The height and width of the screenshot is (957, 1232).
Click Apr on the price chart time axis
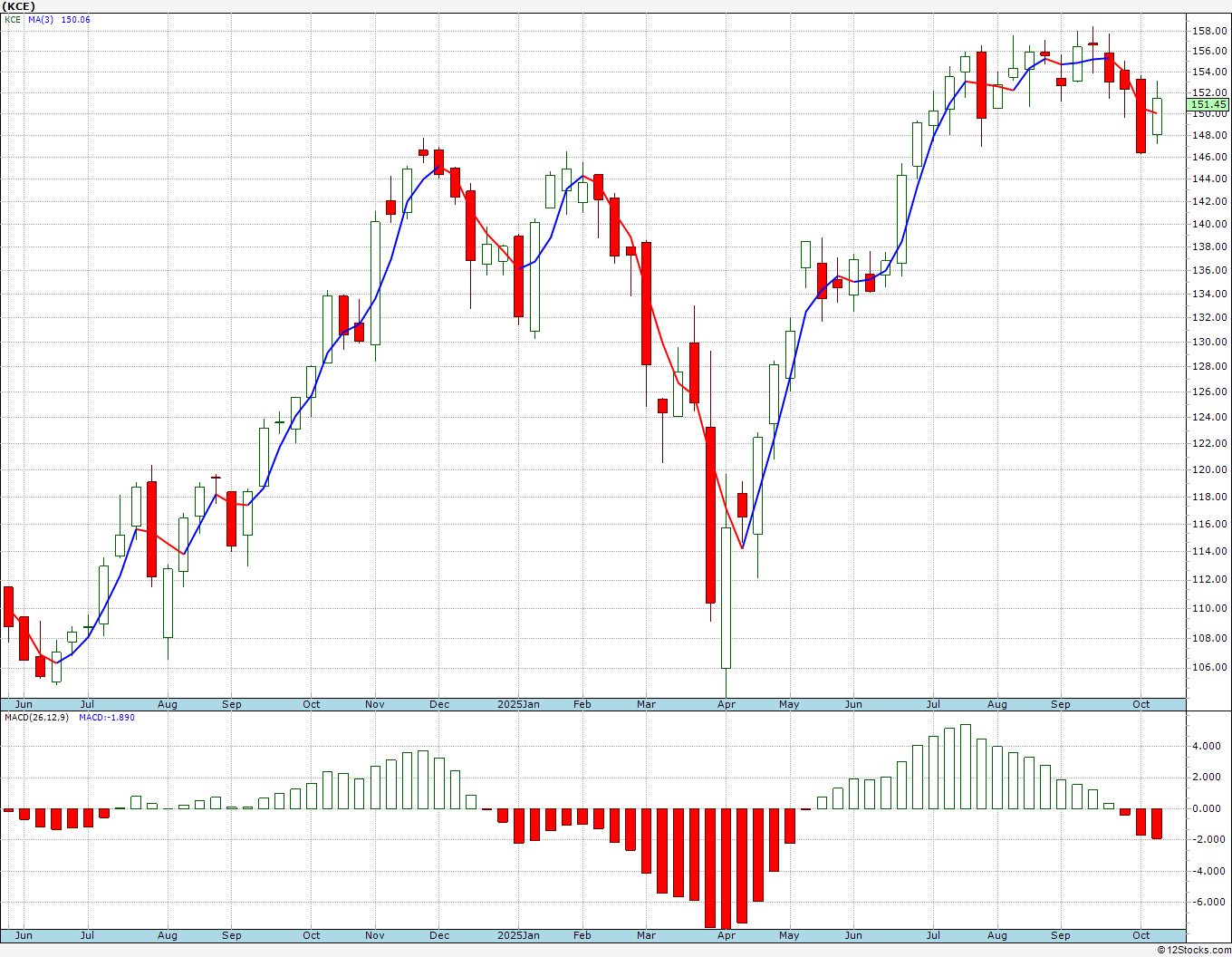click(726, 704)
